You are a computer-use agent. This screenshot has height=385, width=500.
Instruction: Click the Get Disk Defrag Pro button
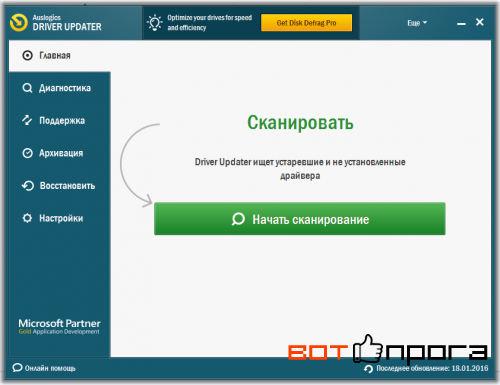pyautogui.click(x=306, y=23)
